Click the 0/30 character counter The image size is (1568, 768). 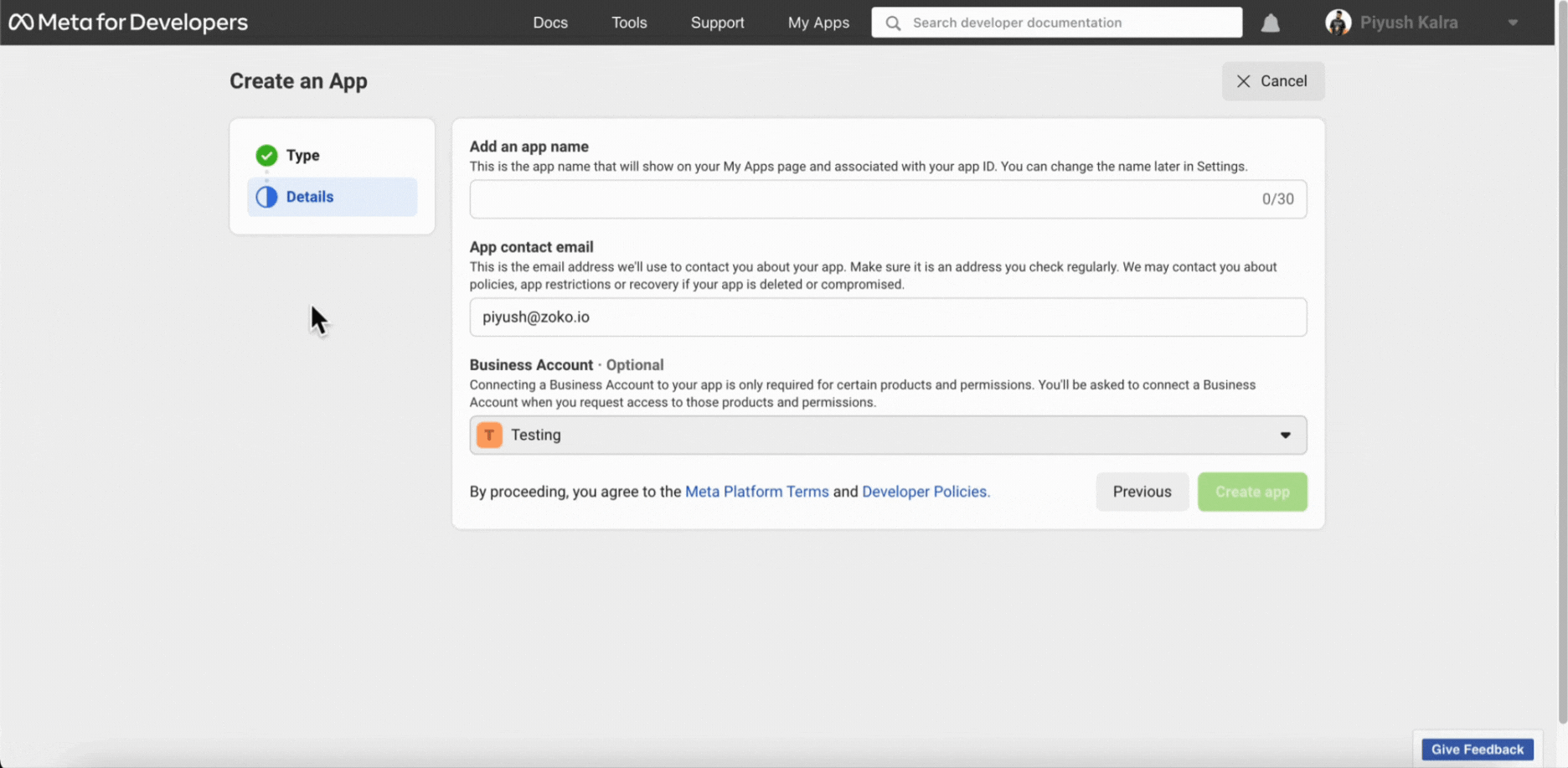[x=1278, y=199]
